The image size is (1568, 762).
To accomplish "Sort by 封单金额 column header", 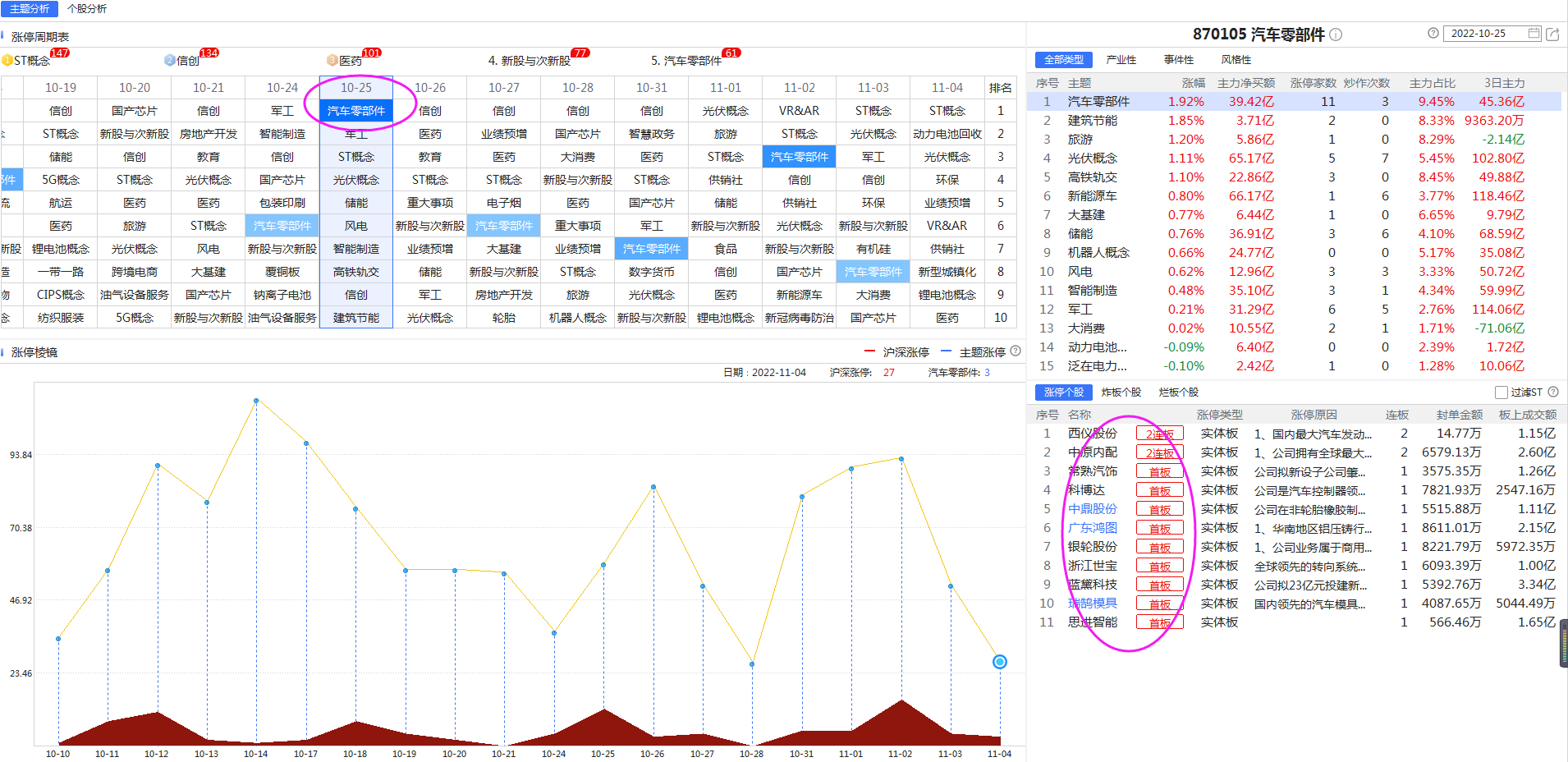I will 1459,415.
